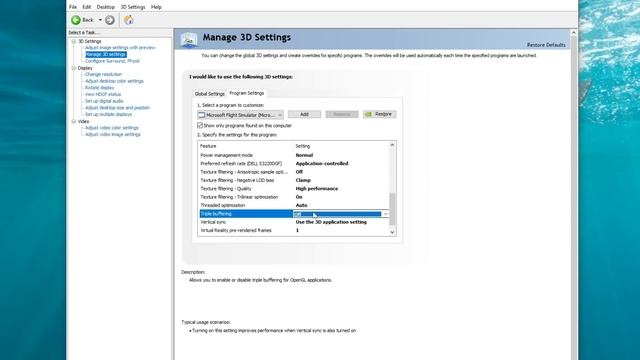Select the Threaded optimization row
The image size is (640, 360).
(294, 205)
